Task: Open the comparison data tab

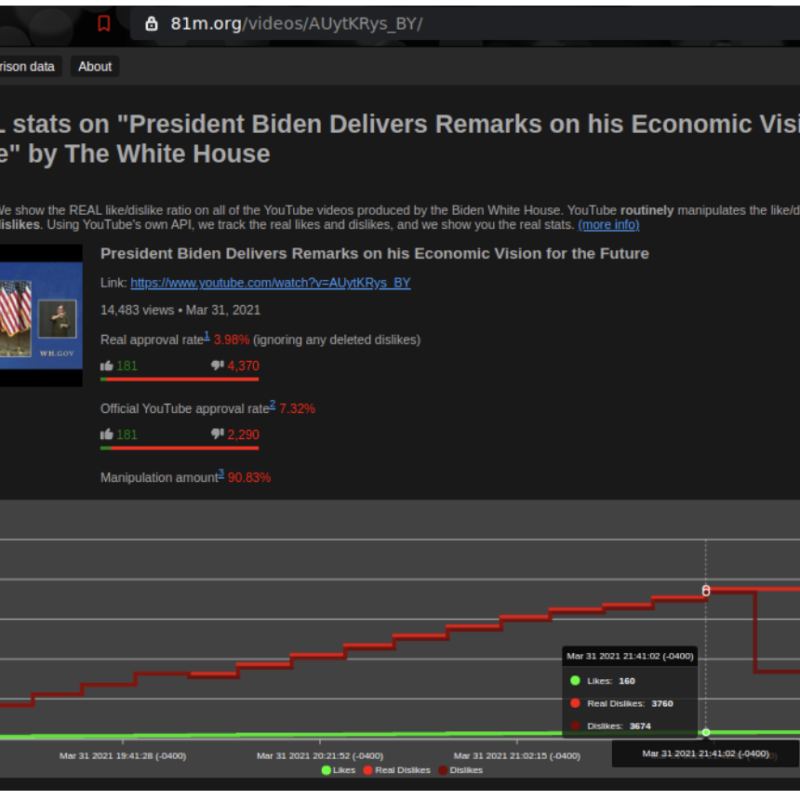Action: click(28, 67)
